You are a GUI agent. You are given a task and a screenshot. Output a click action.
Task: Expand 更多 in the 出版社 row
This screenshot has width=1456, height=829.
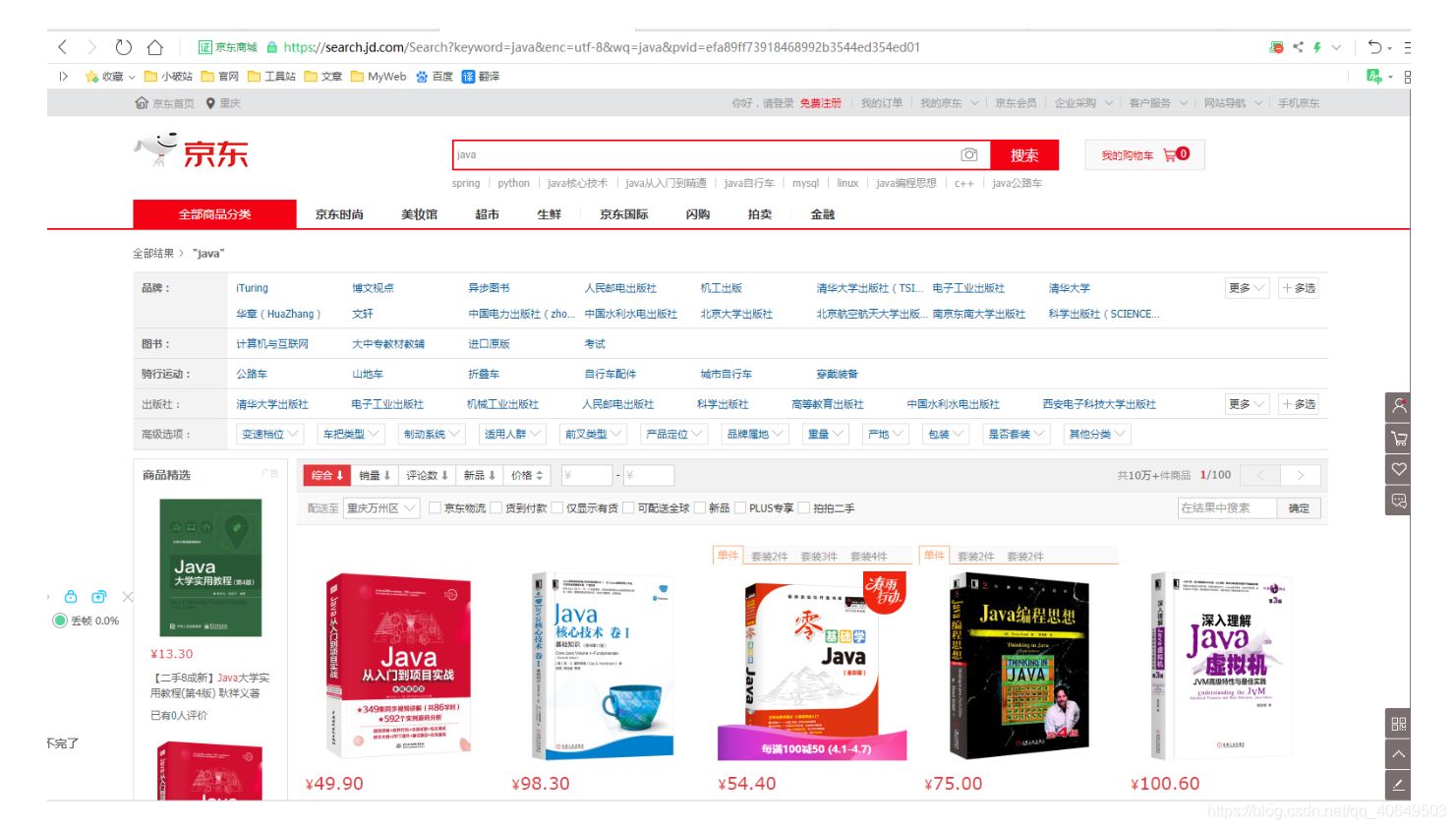pyautogui.click(x=1247, y=404)
